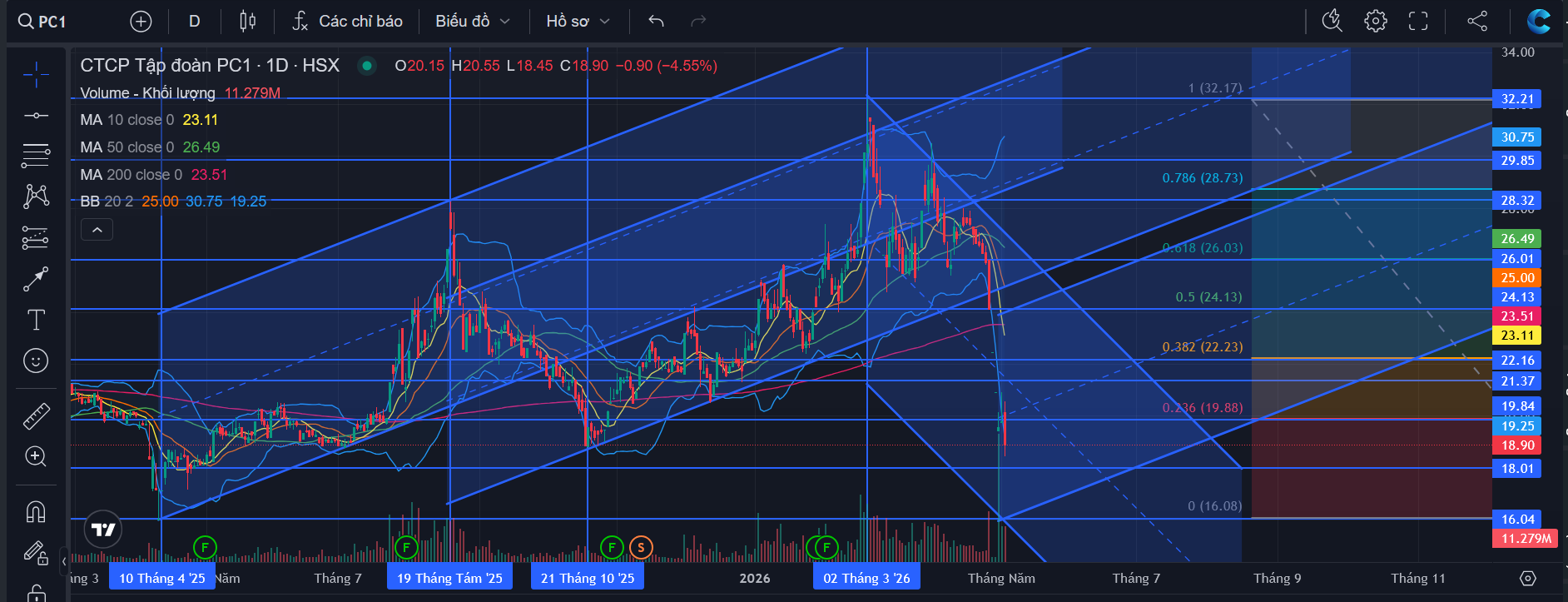
Task: Click the 30.75 Bollinger upper price label
Action: [x=1517, y=137]
